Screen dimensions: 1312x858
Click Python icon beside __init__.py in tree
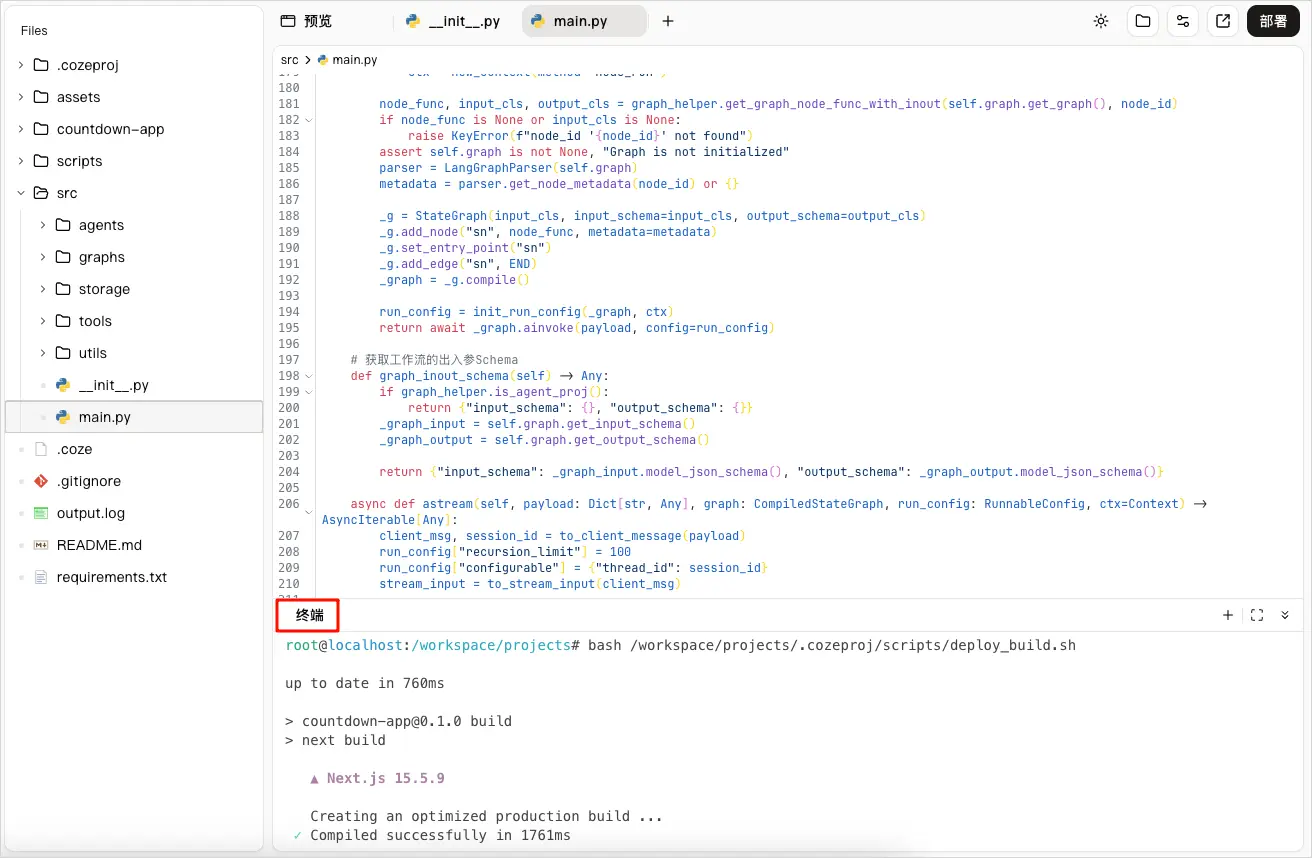point(63,385)
